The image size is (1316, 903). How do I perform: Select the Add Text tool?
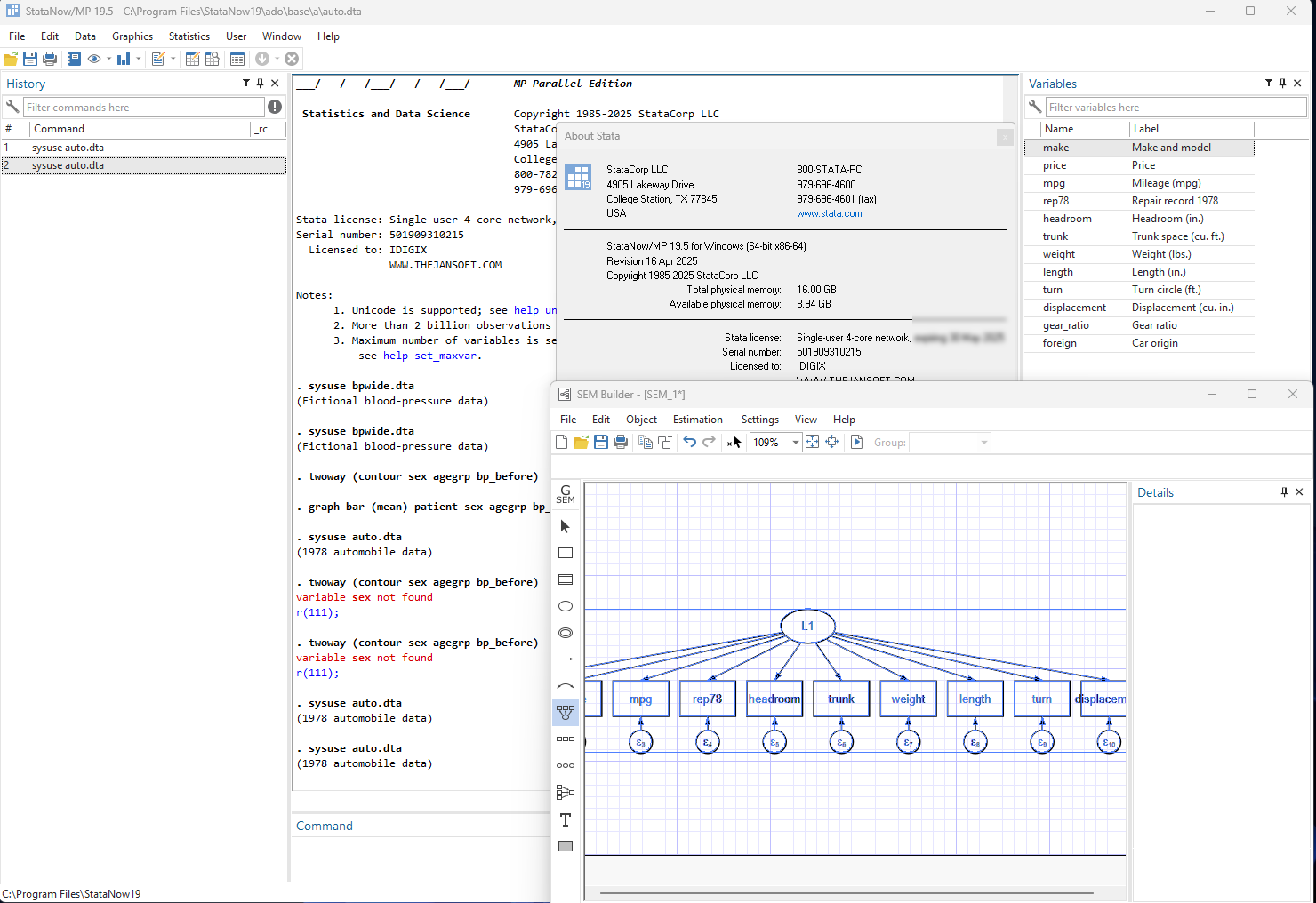[566, 819]
